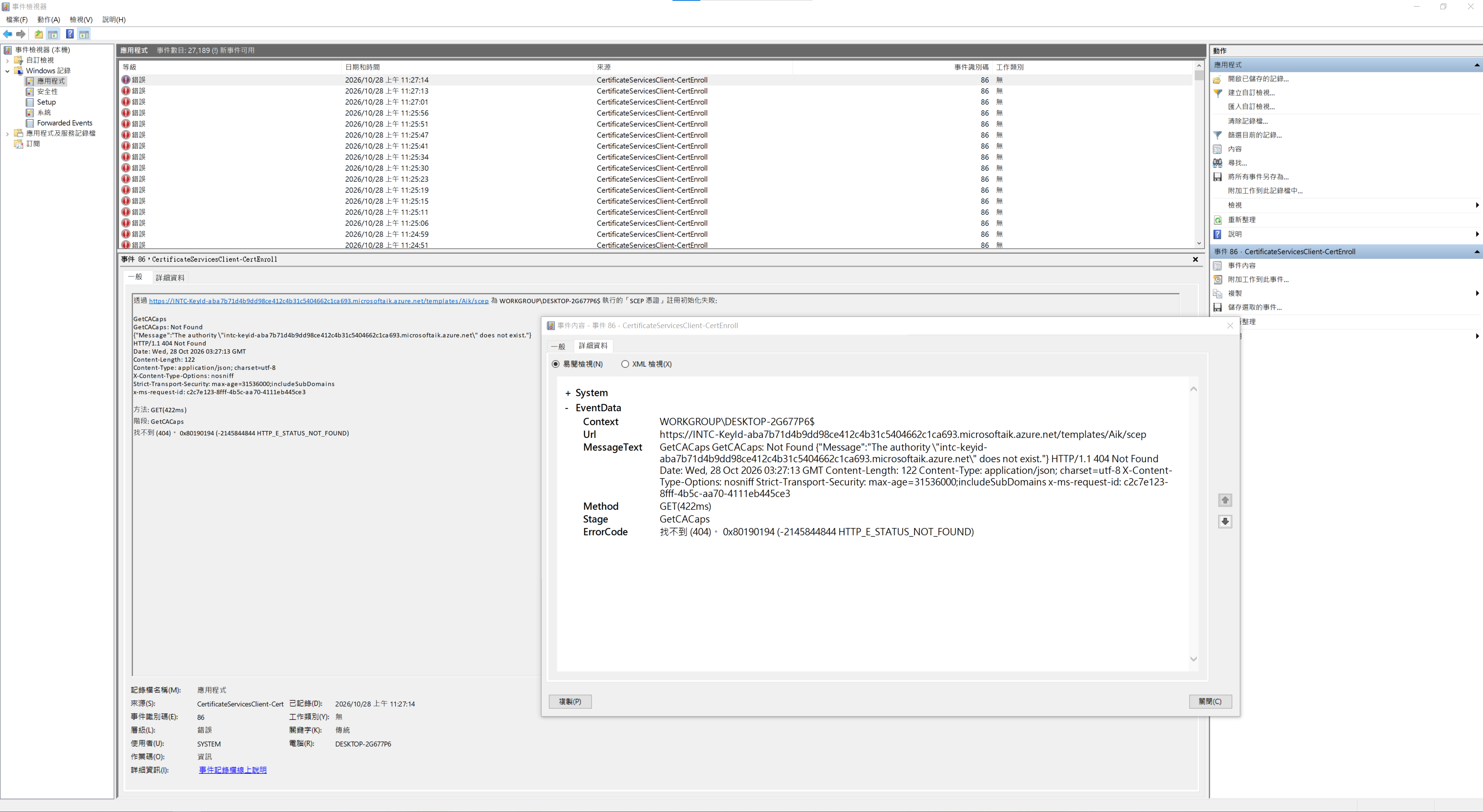Screen dimensions: 1483x812
Task: Show previous event with up arrow button
Action: [x=1225, y=500]
